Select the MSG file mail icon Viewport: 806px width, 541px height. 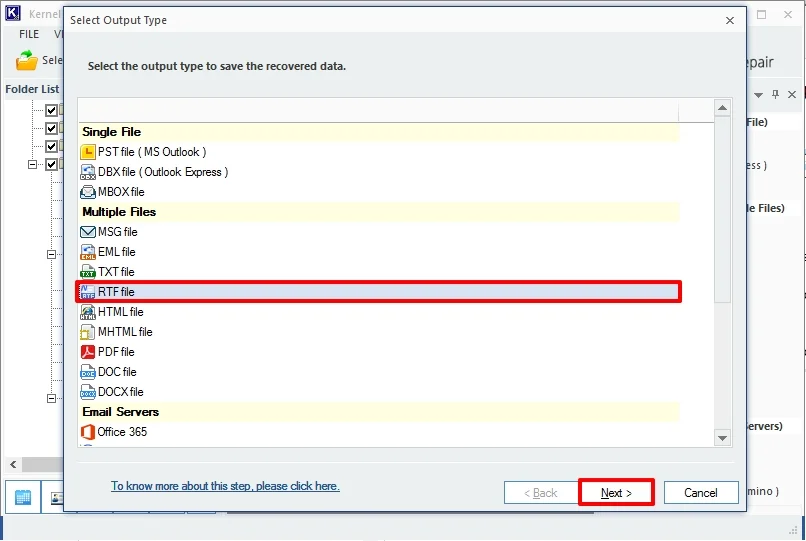tap(88, 232)
